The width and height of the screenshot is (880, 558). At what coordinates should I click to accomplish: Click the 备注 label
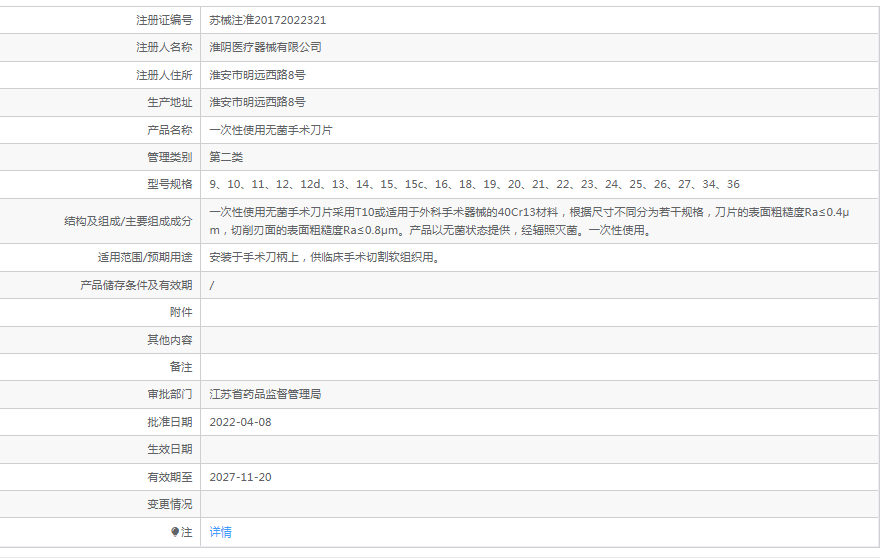(181, 367)
